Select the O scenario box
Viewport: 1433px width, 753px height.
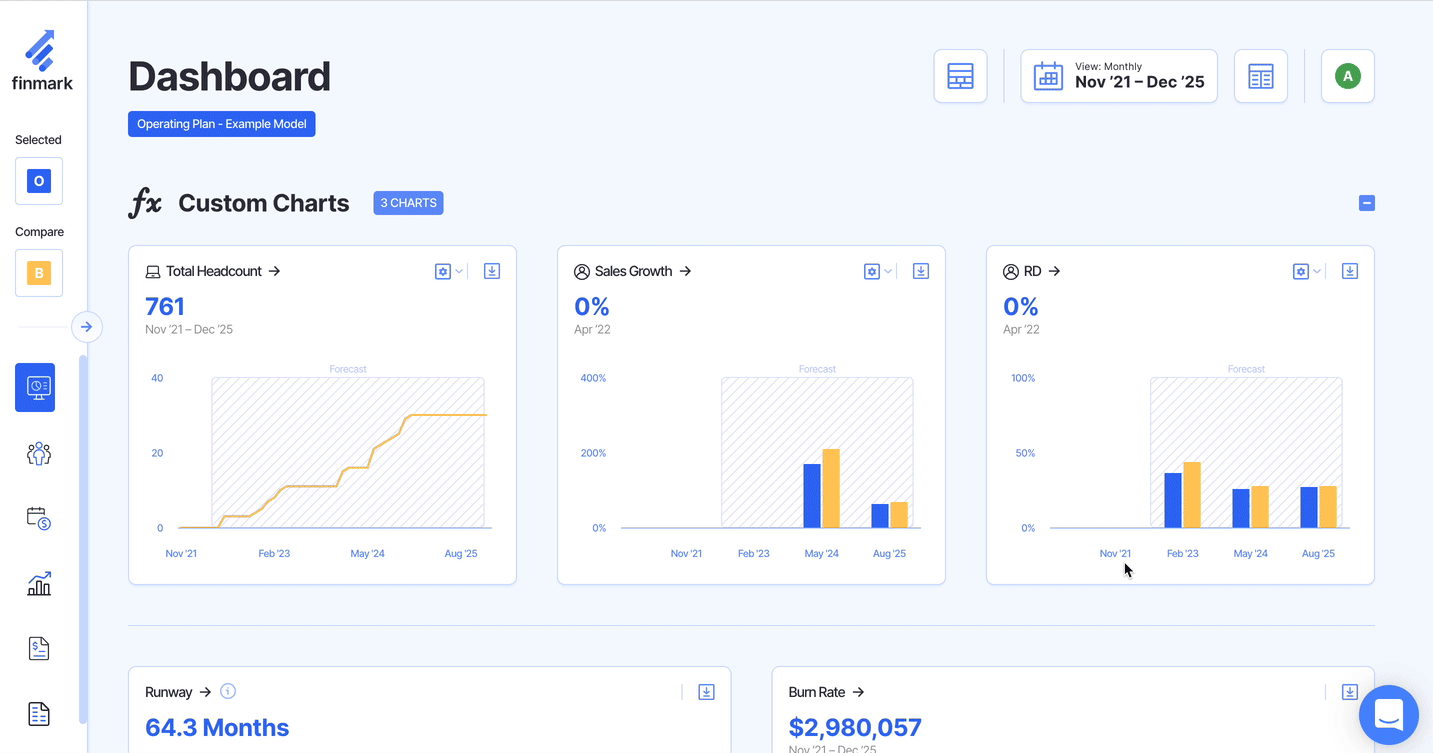click(39, 181)
